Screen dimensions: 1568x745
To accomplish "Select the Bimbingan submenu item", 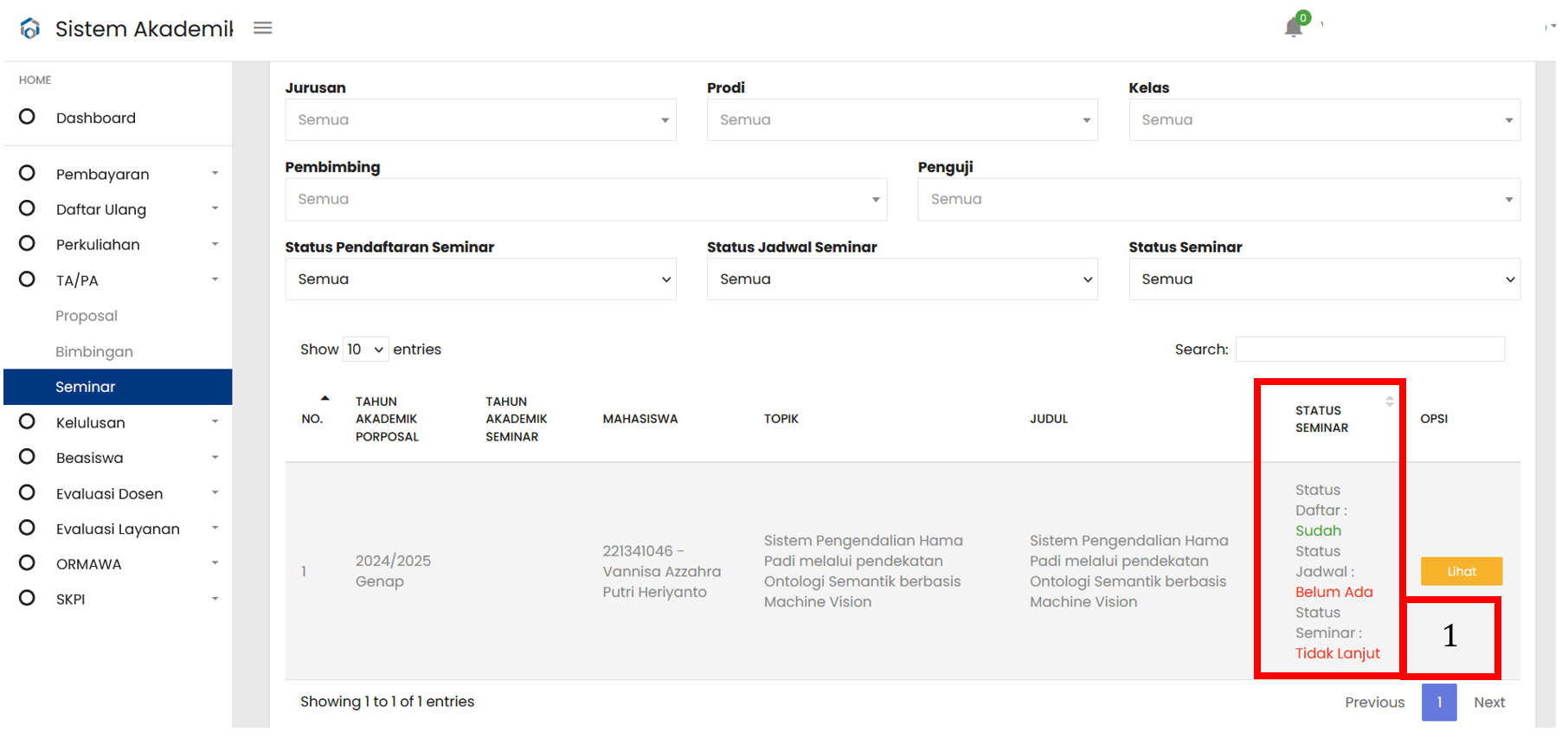I will click(94, 351).
